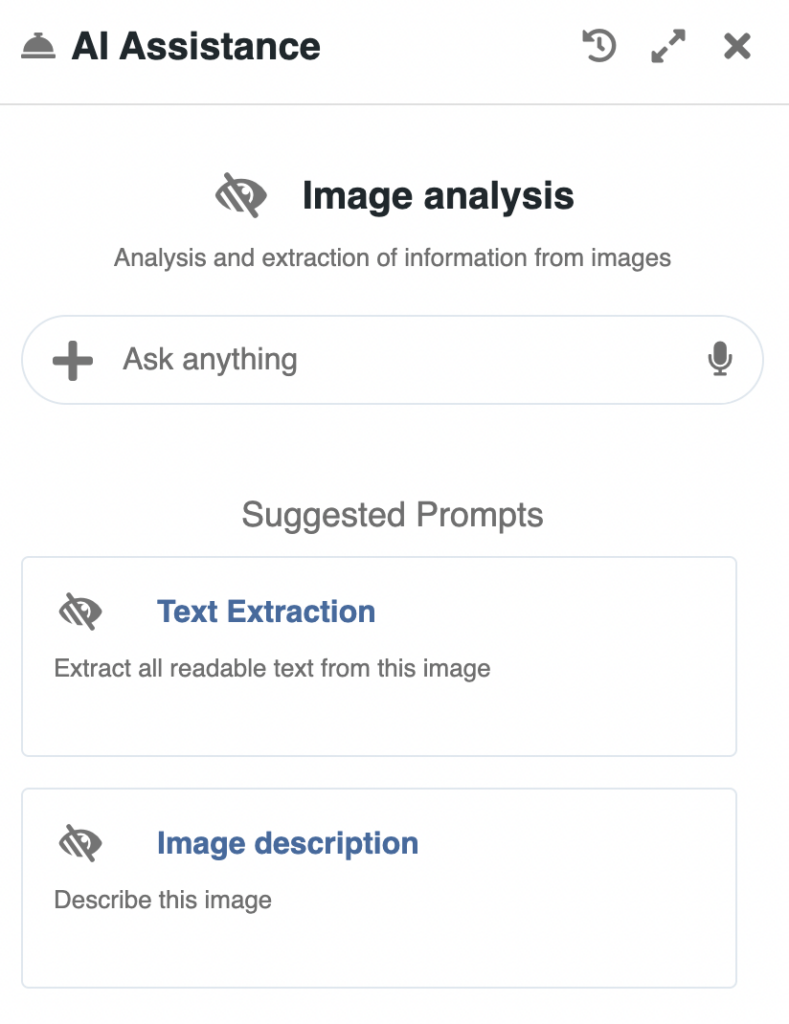The width and height of the screenshot is (789, 1024).
Task: Close the AI Assistance panel
Action: point(737,46)
